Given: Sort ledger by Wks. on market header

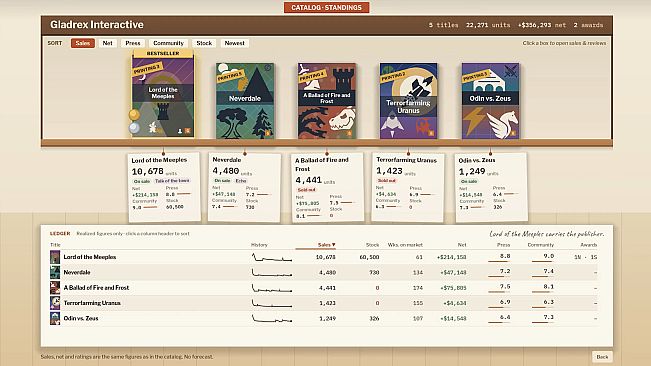Looking at the screenshot, I should 405,245.
